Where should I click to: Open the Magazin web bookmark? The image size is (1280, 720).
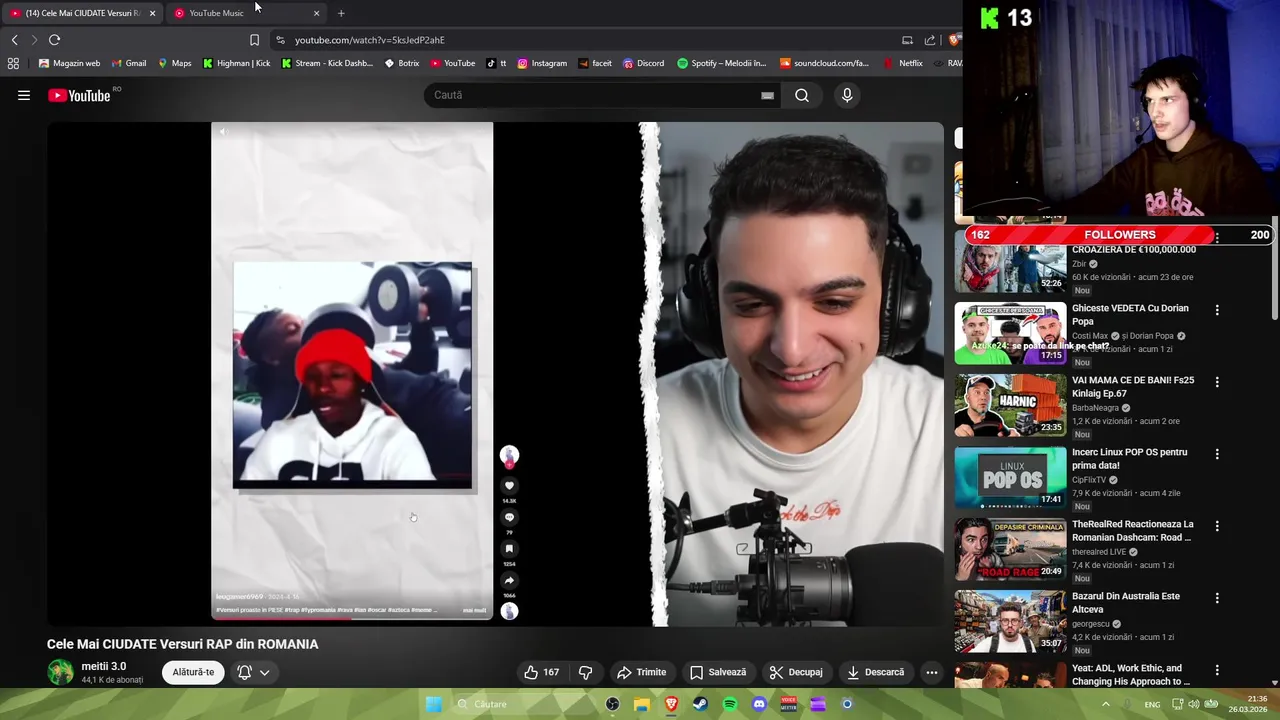[x=69, y=63]
